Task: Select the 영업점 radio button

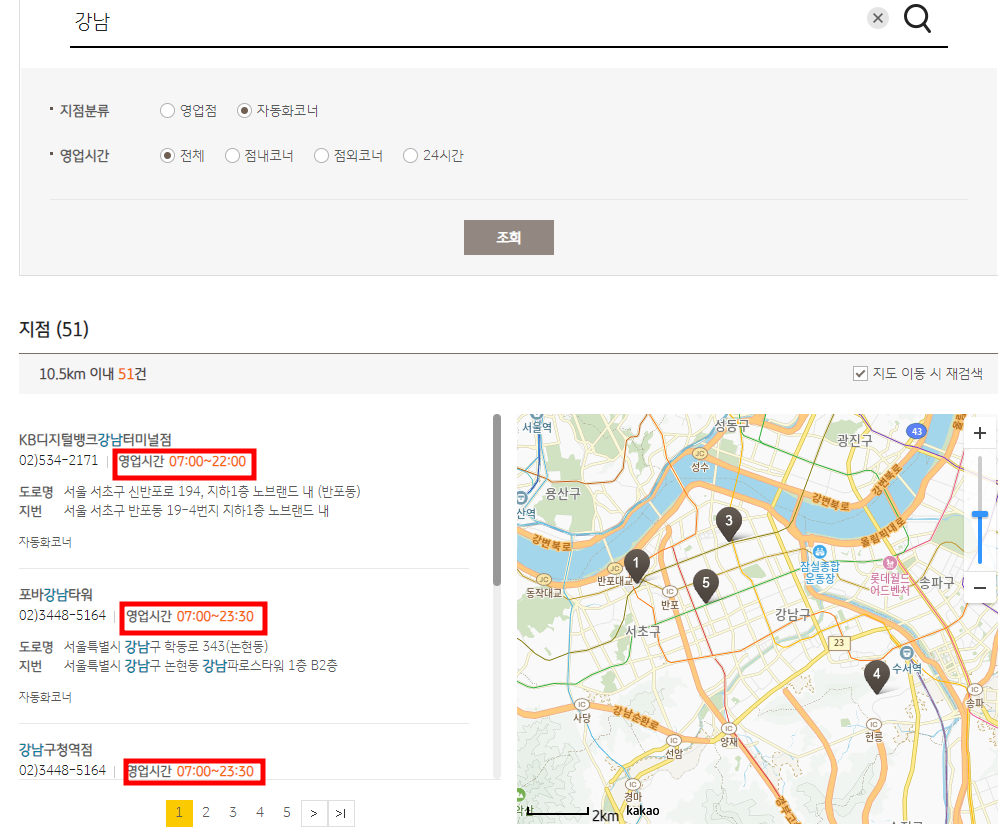Action: click(167, 110)
